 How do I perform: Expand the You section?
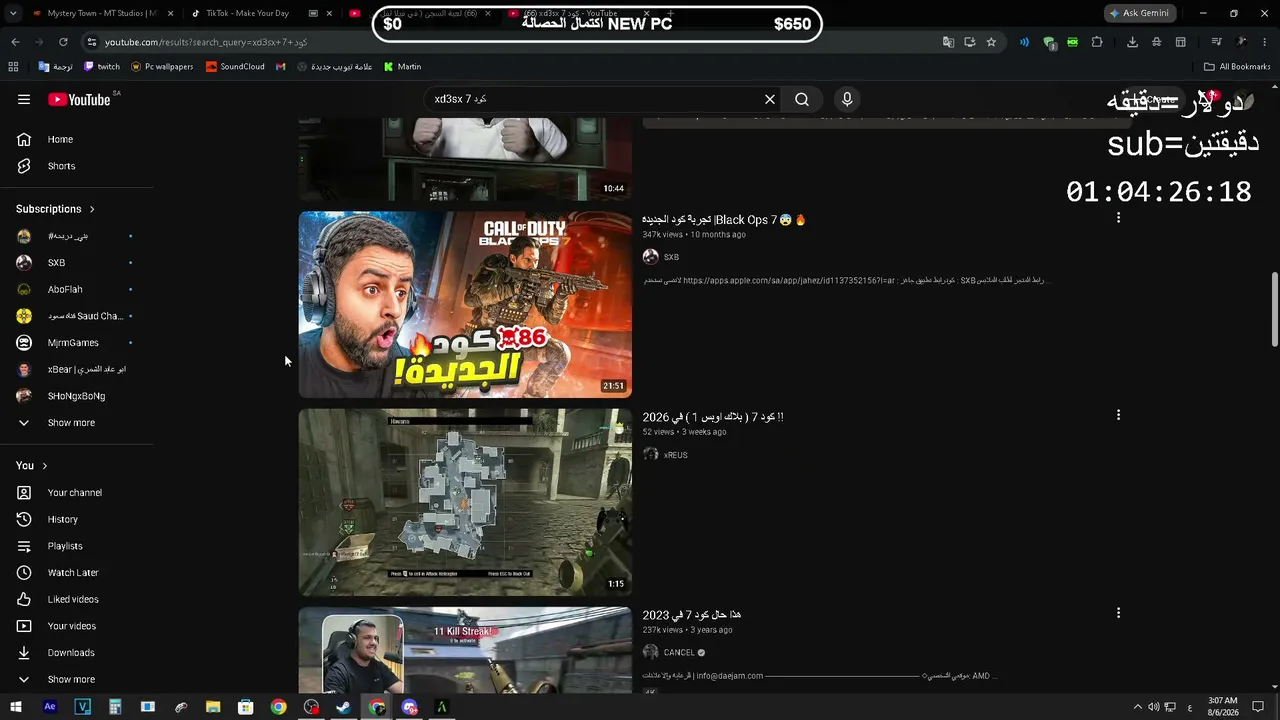point(32,466)
